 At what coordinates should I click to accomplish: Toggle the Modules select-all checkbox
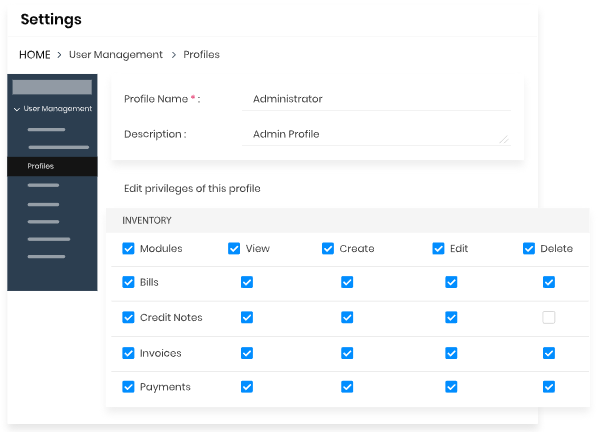pyautogui.click(x=128, y=248)
